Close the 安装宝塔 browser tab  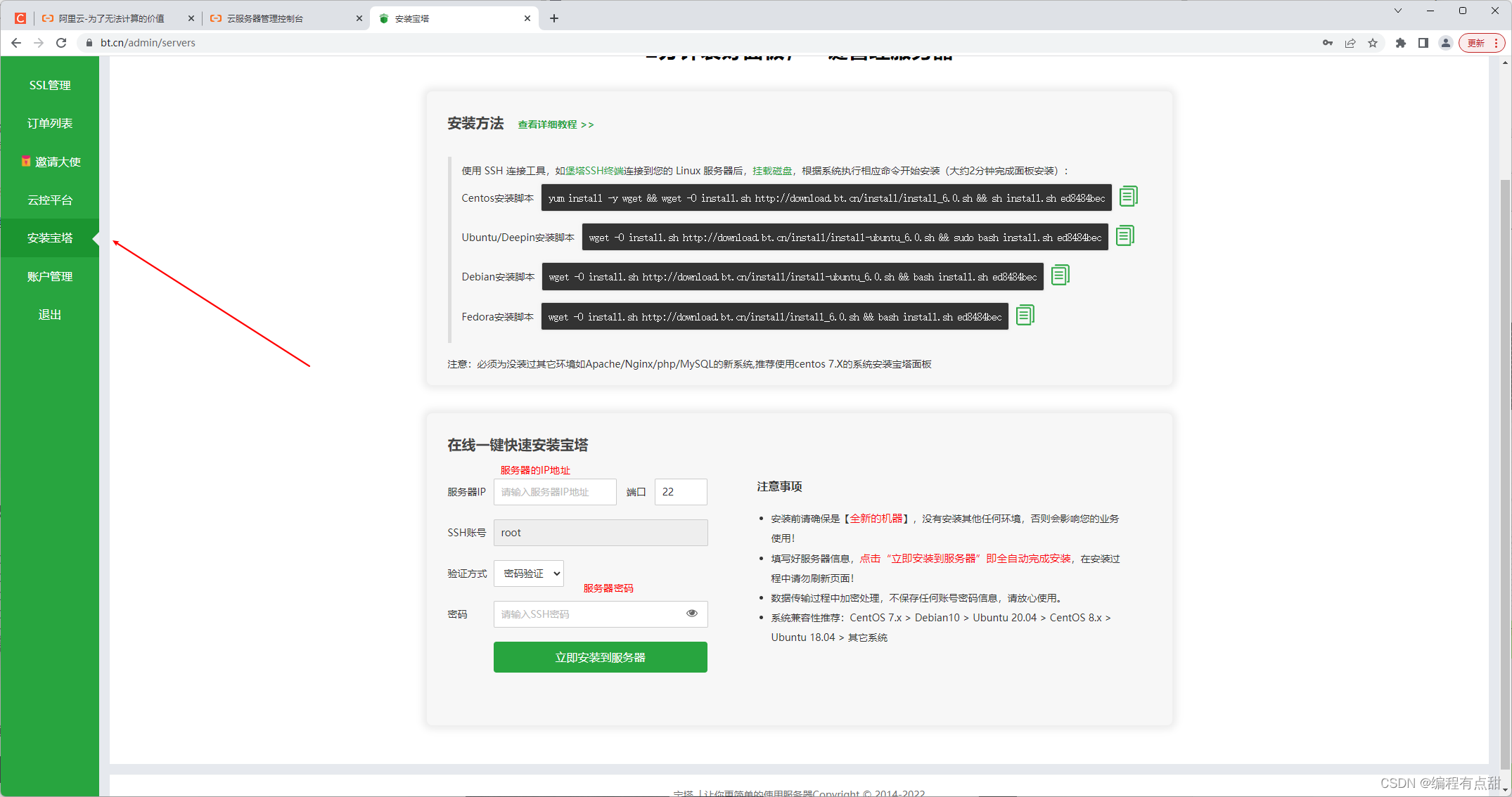coord(527,18)
